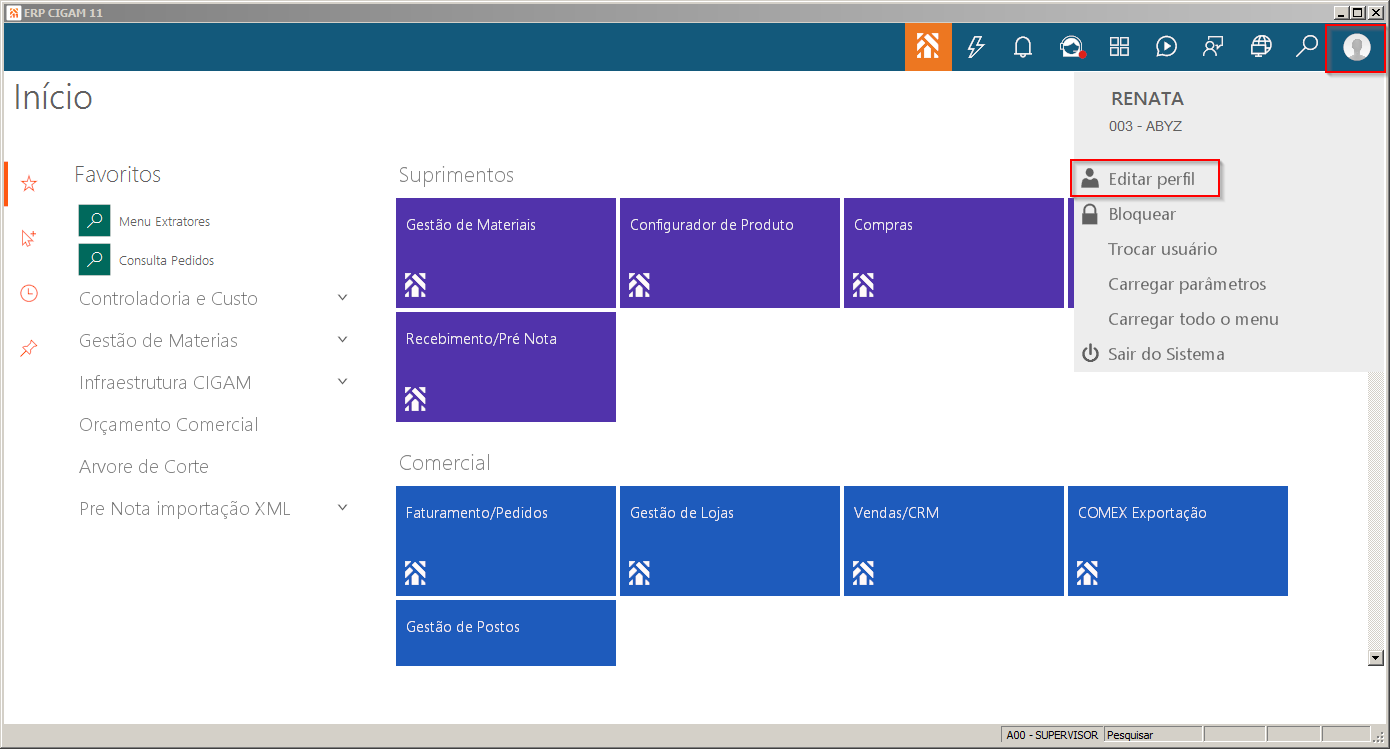Viewport: 1390px width, 749px height.
Task: Click the Início page title
Action: coord(53,97)
